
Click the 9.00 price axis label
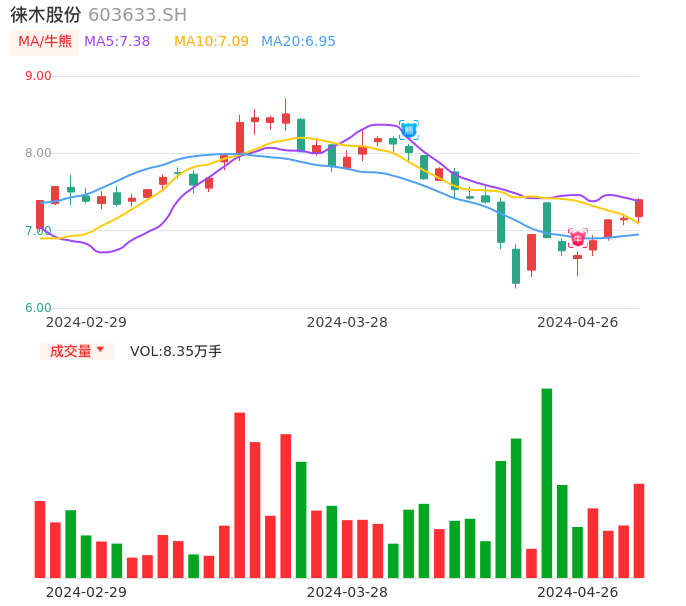tap(38, 76)
